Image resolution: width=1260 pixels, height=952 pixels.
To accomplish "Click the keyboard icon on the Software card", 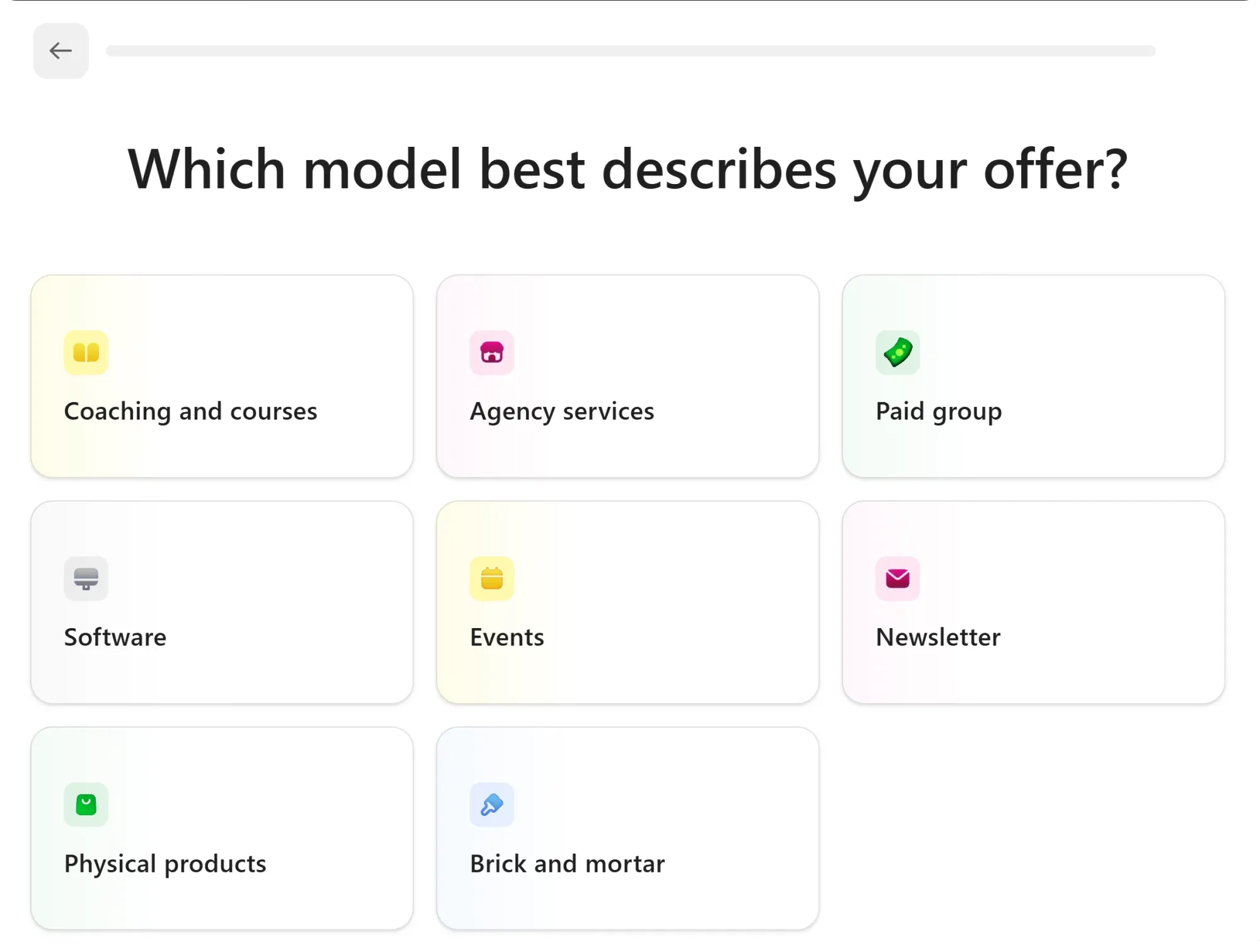I will pos(86,578).
